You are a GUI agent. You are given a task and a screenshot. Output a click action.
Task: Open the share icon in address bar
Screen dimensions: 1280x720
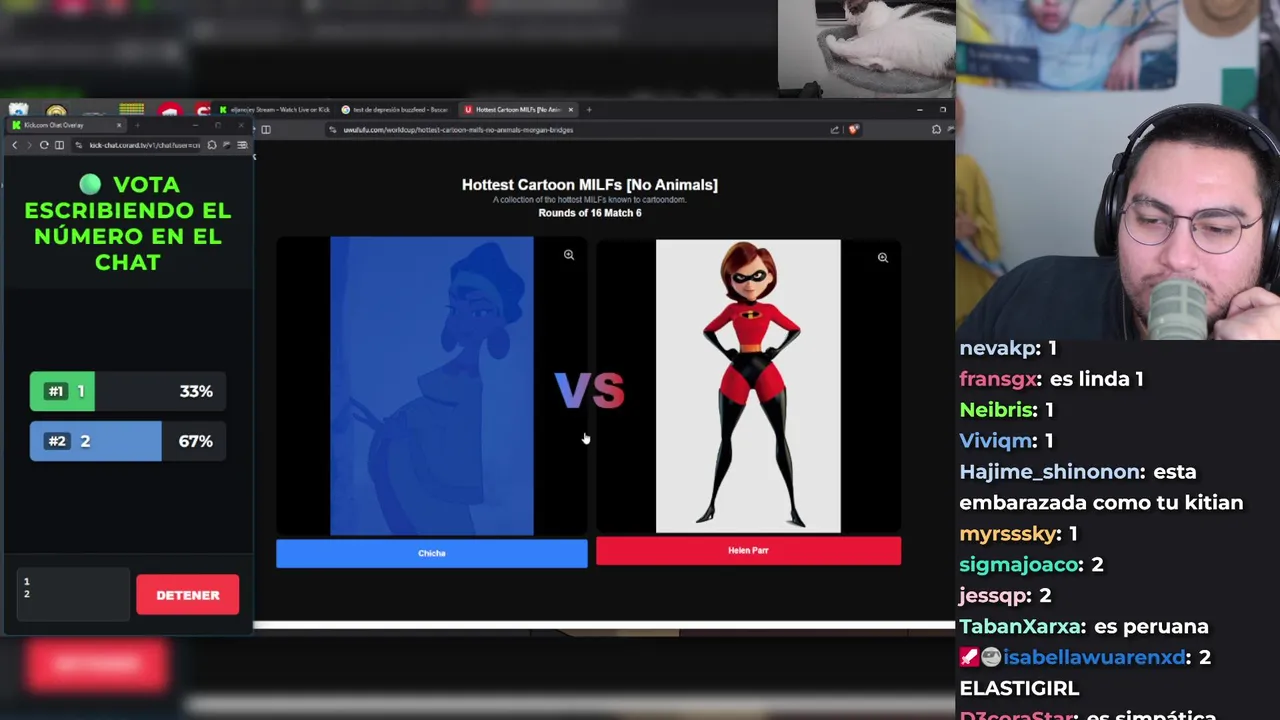coord(835,129)
